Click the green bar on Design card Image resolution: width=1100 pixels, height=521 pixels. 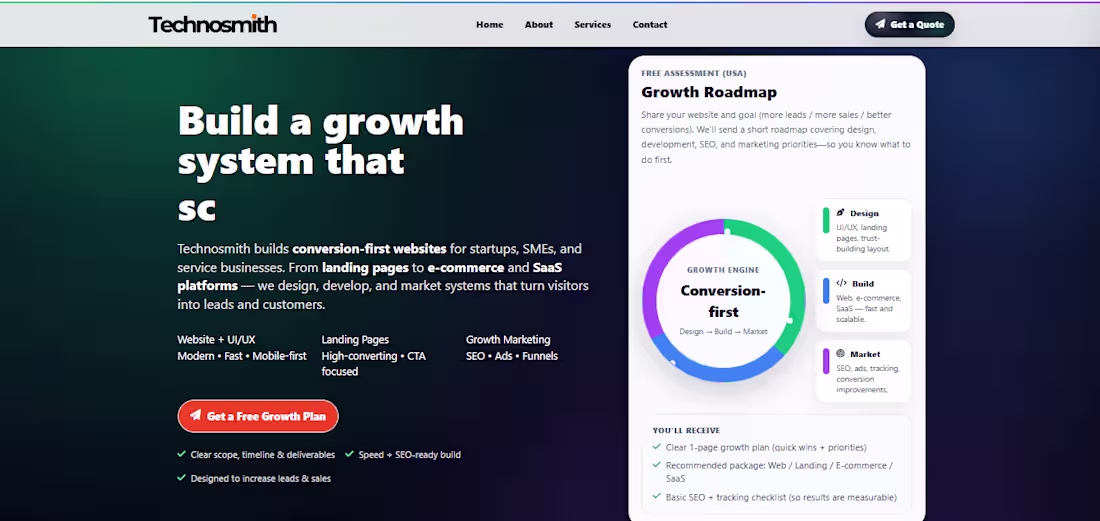click(x=826, y=220)
